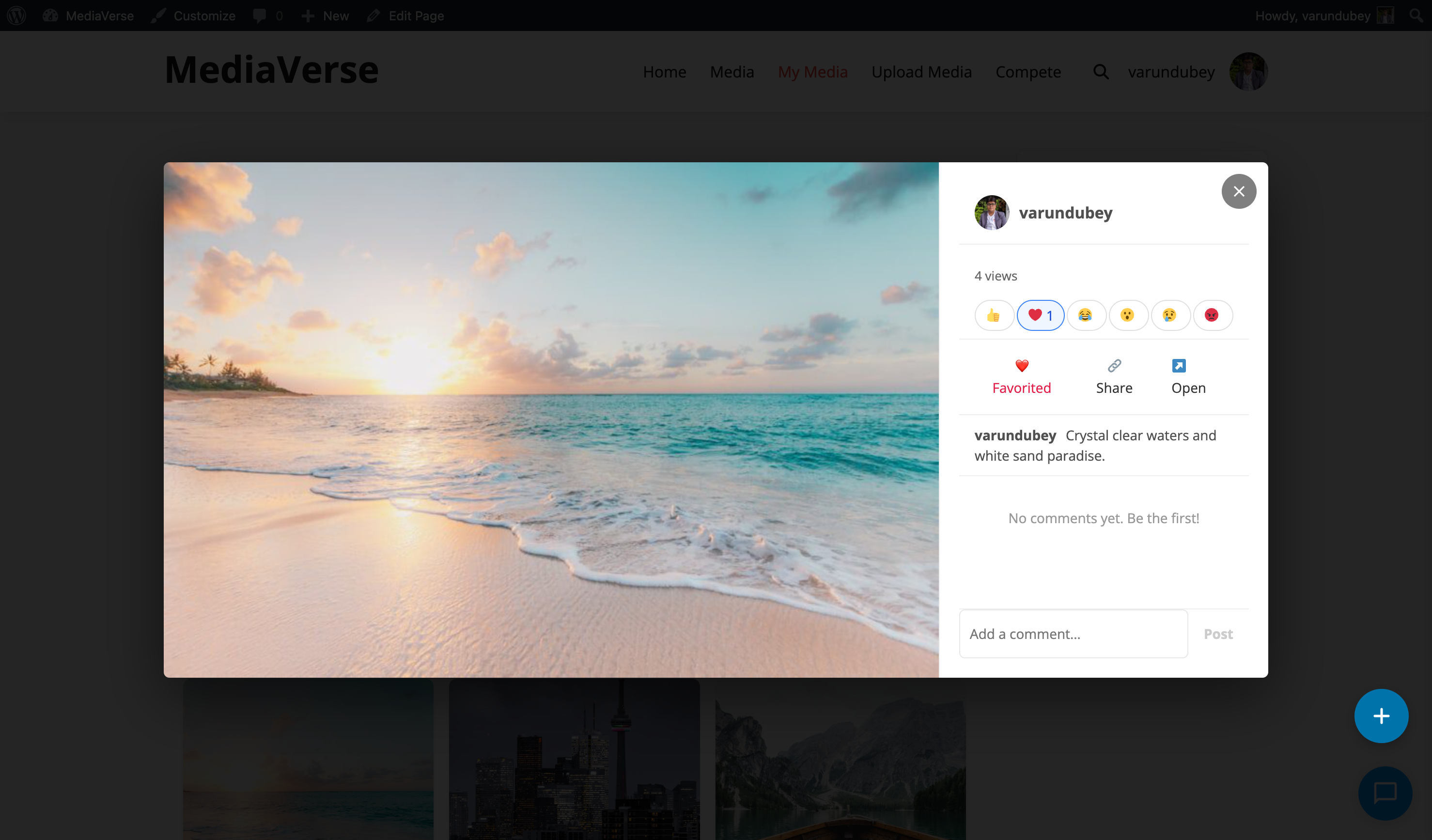Navigate to the Compete section
This screenshot has width=1432, height=840.
tap(1028, 72)
